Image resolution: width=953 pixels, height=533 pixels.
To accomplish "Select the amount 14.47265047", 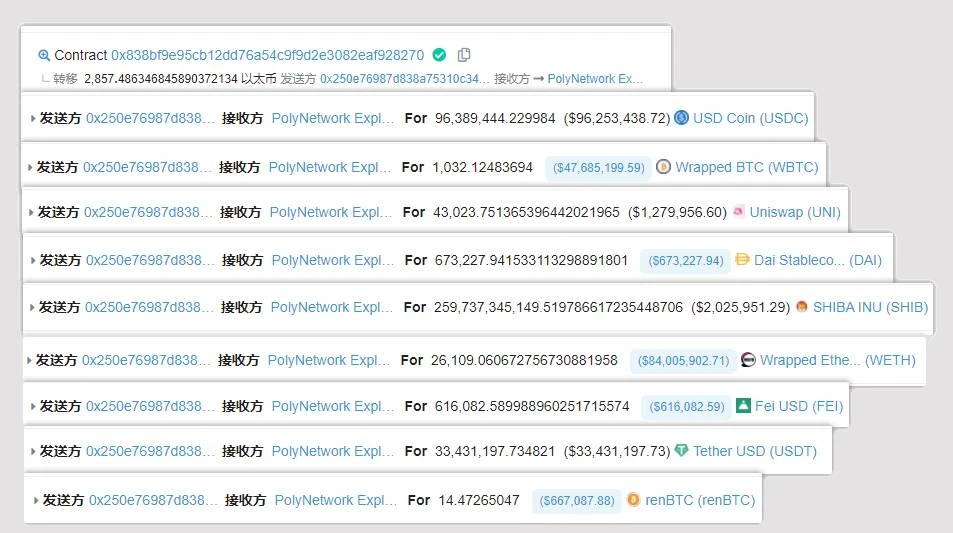I will pos(479,500).
